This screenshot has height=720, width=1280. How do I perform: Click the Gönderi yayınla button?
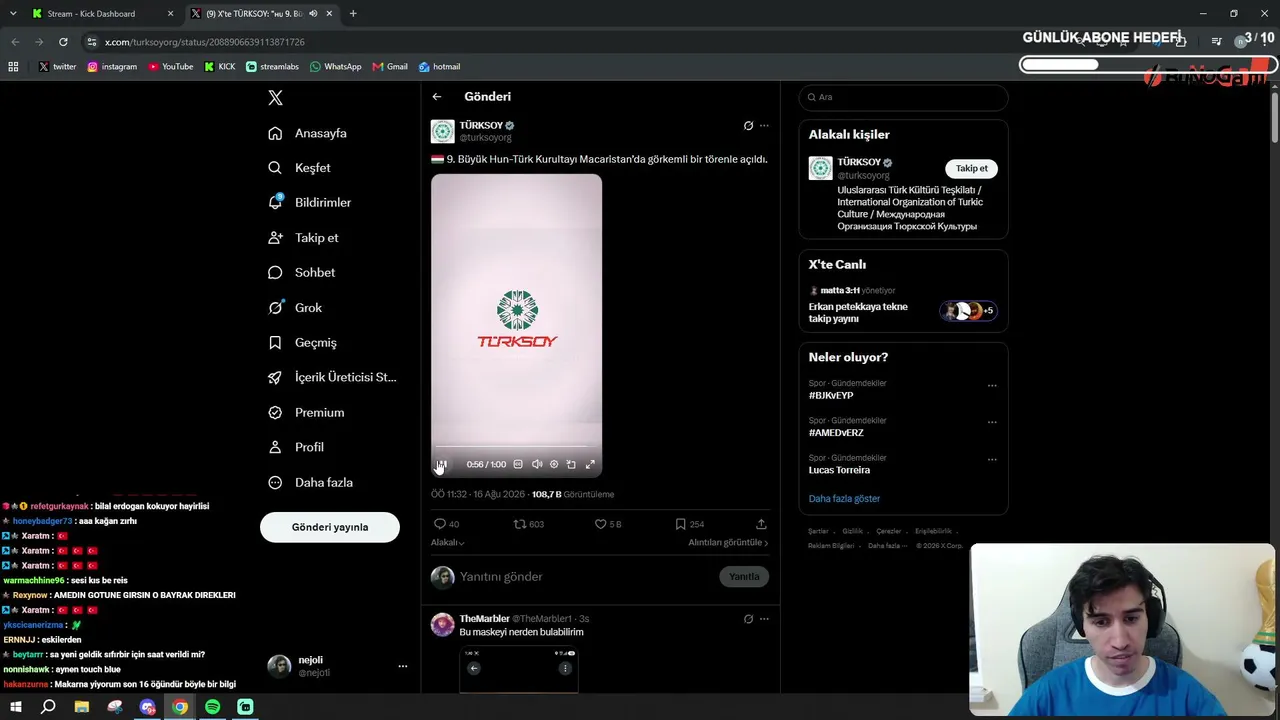(330, 527)
